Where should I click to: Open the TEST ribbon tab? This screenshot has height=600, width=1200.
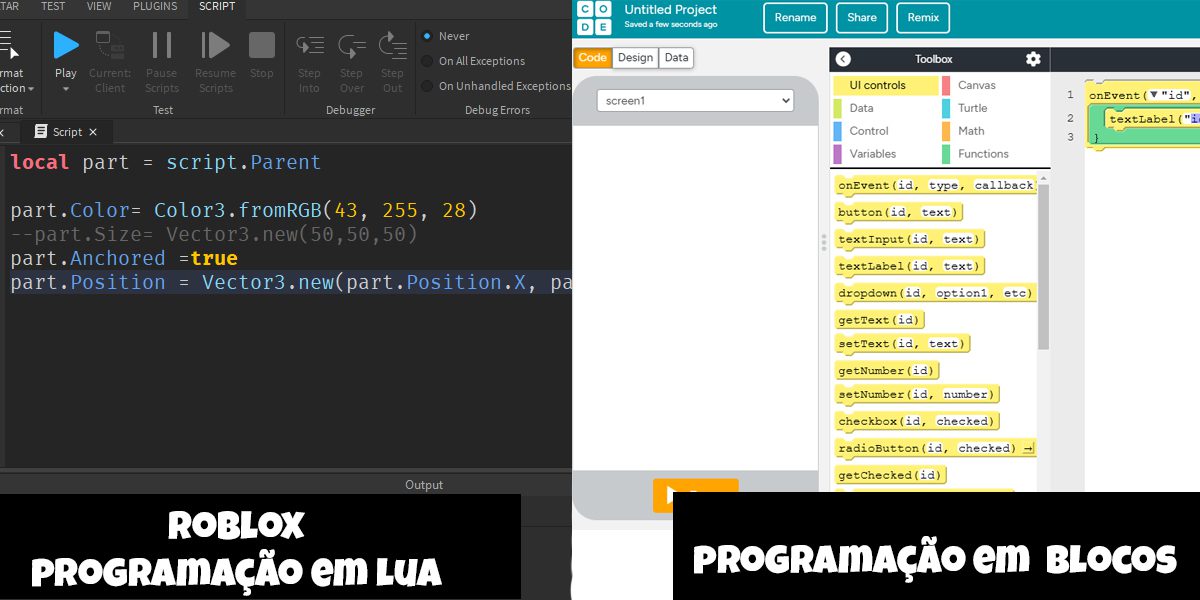(53, 6)
